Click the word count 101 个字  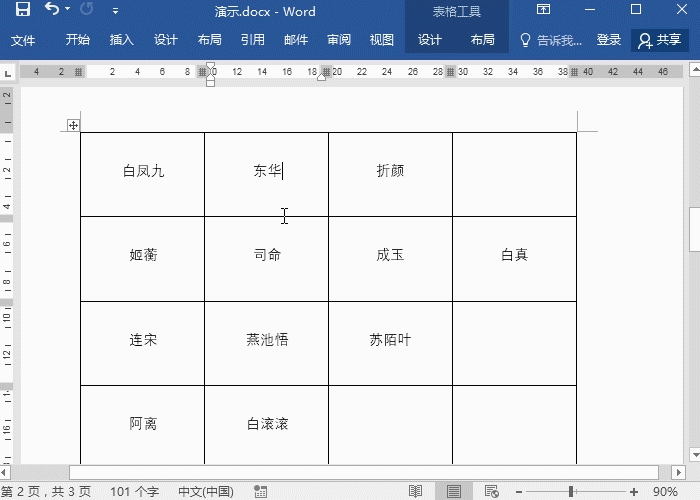(x=134, y=492)
